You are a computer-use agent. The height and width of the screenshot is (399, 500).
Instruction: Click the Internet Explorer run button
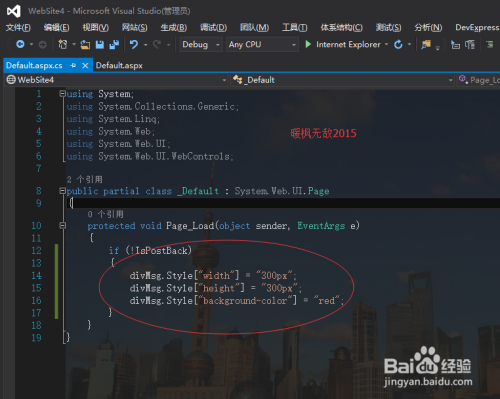[343, 44]
